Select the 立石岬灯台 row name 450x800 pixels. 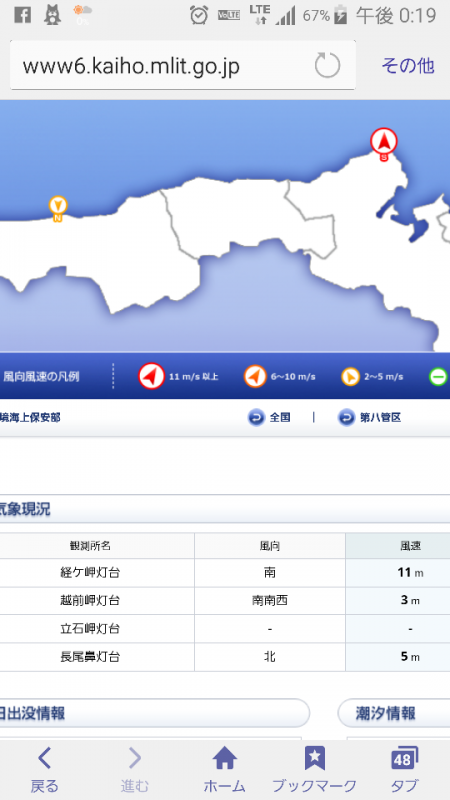tap(90, 629)
